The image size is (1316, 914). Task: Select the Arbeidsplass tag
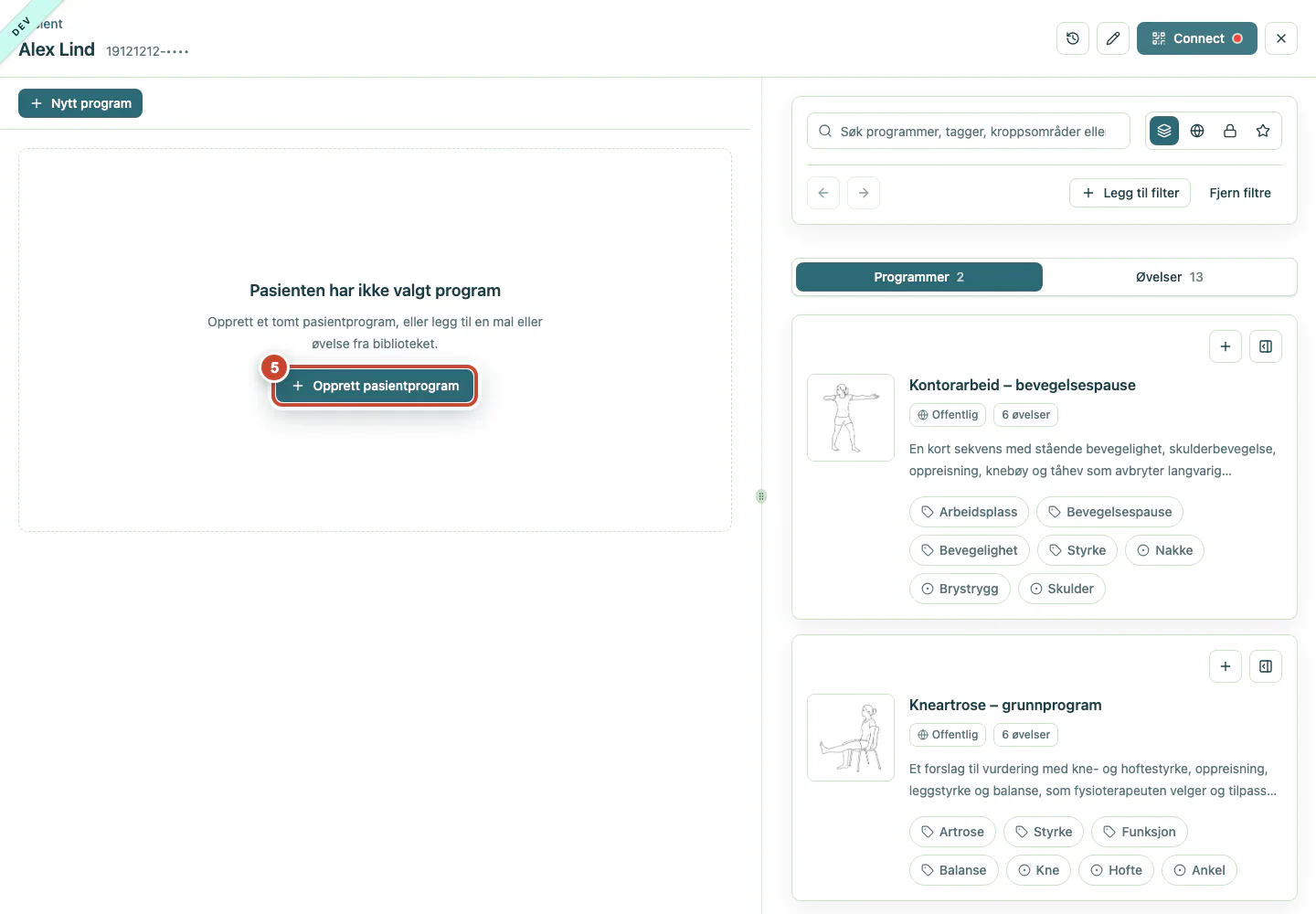click(x=969, y=512)
